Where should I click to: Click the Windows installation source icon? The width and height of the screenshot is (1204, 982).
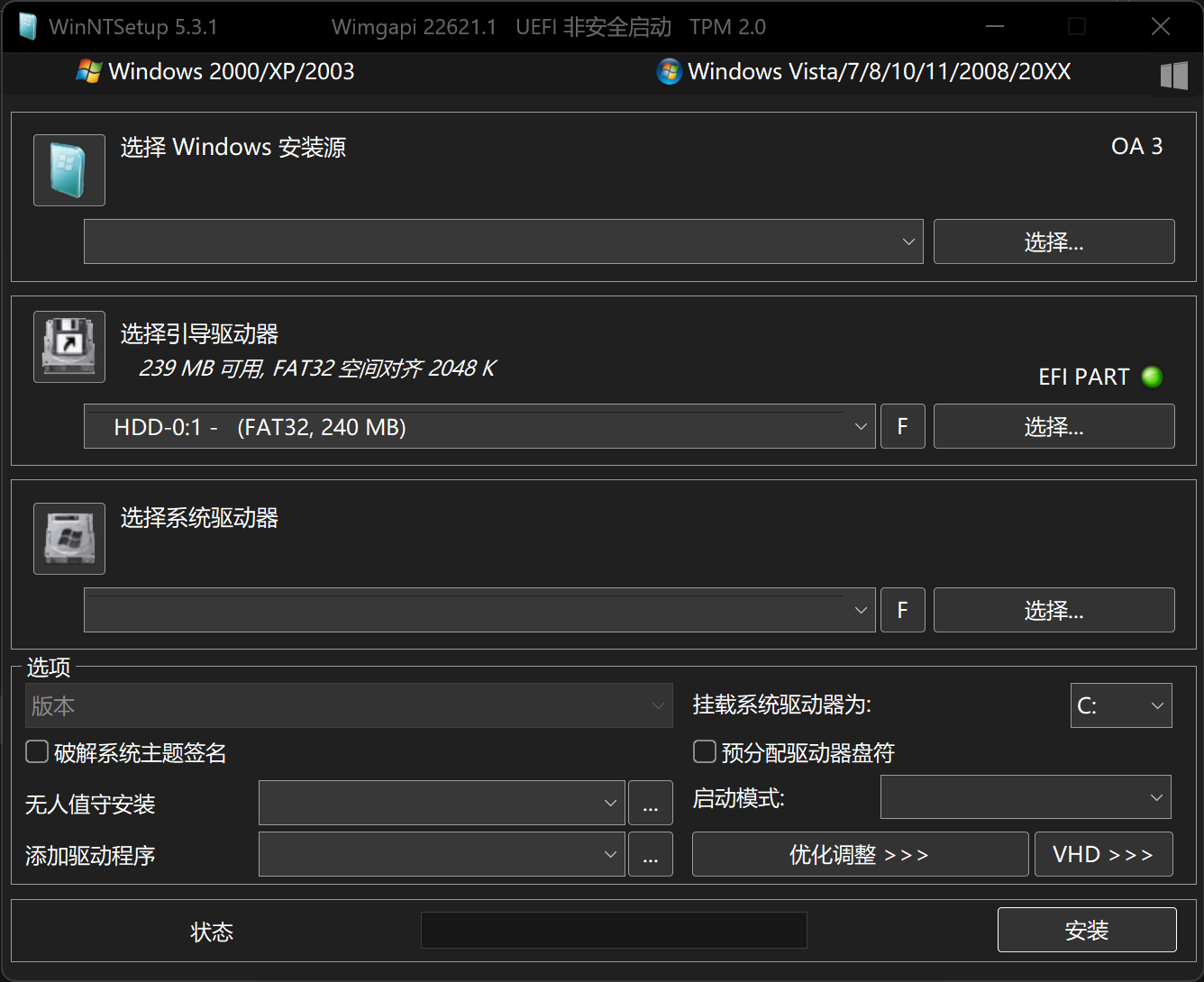[69, 170]
